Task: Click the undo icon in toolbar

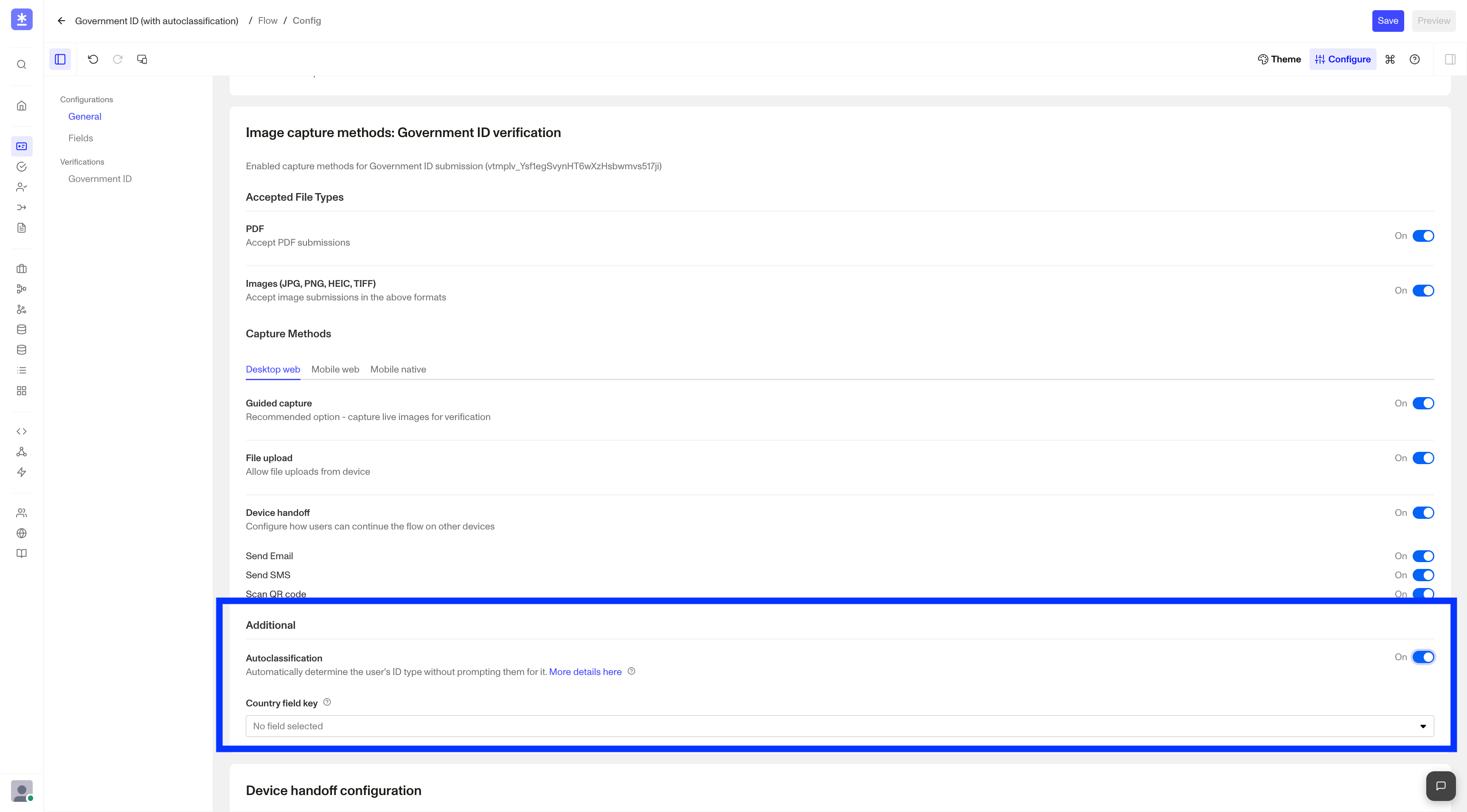Action: [x=93, y=59]
